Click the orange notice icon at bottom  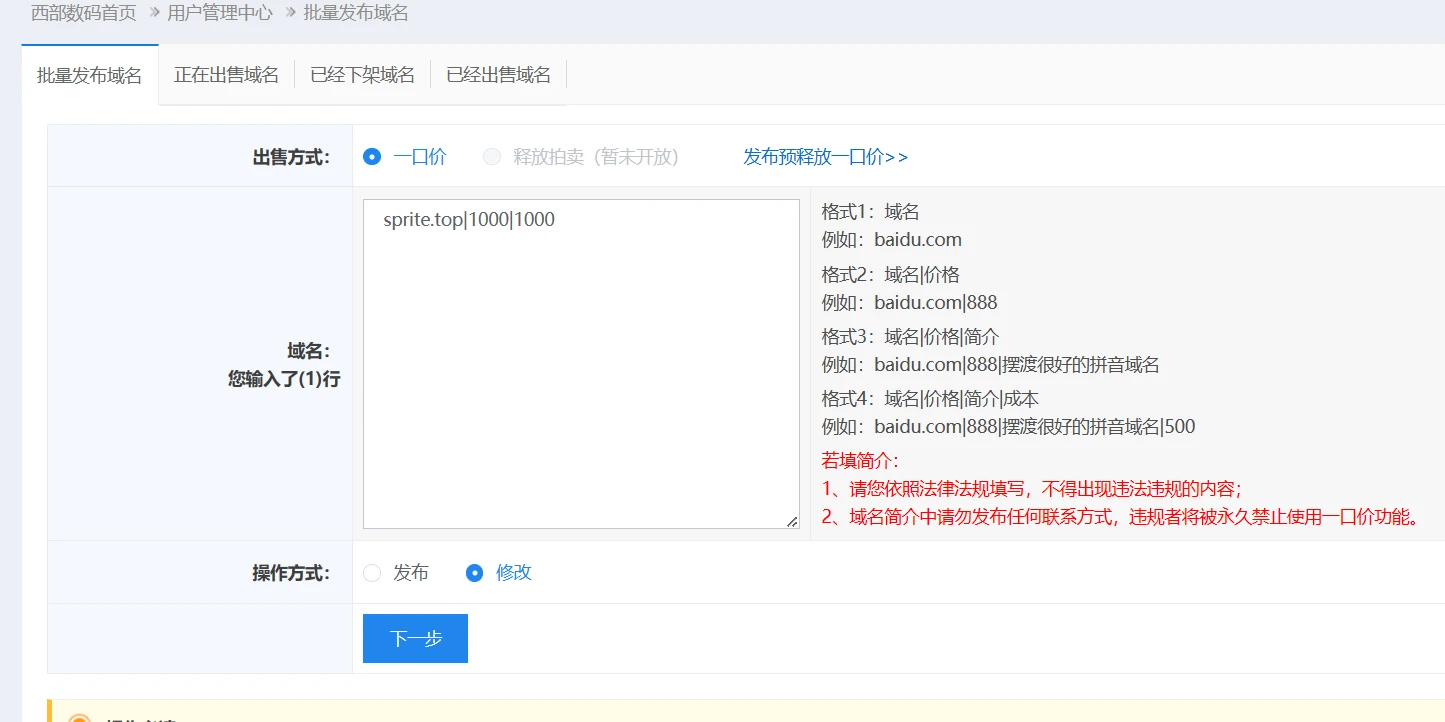tap(80, 718)
